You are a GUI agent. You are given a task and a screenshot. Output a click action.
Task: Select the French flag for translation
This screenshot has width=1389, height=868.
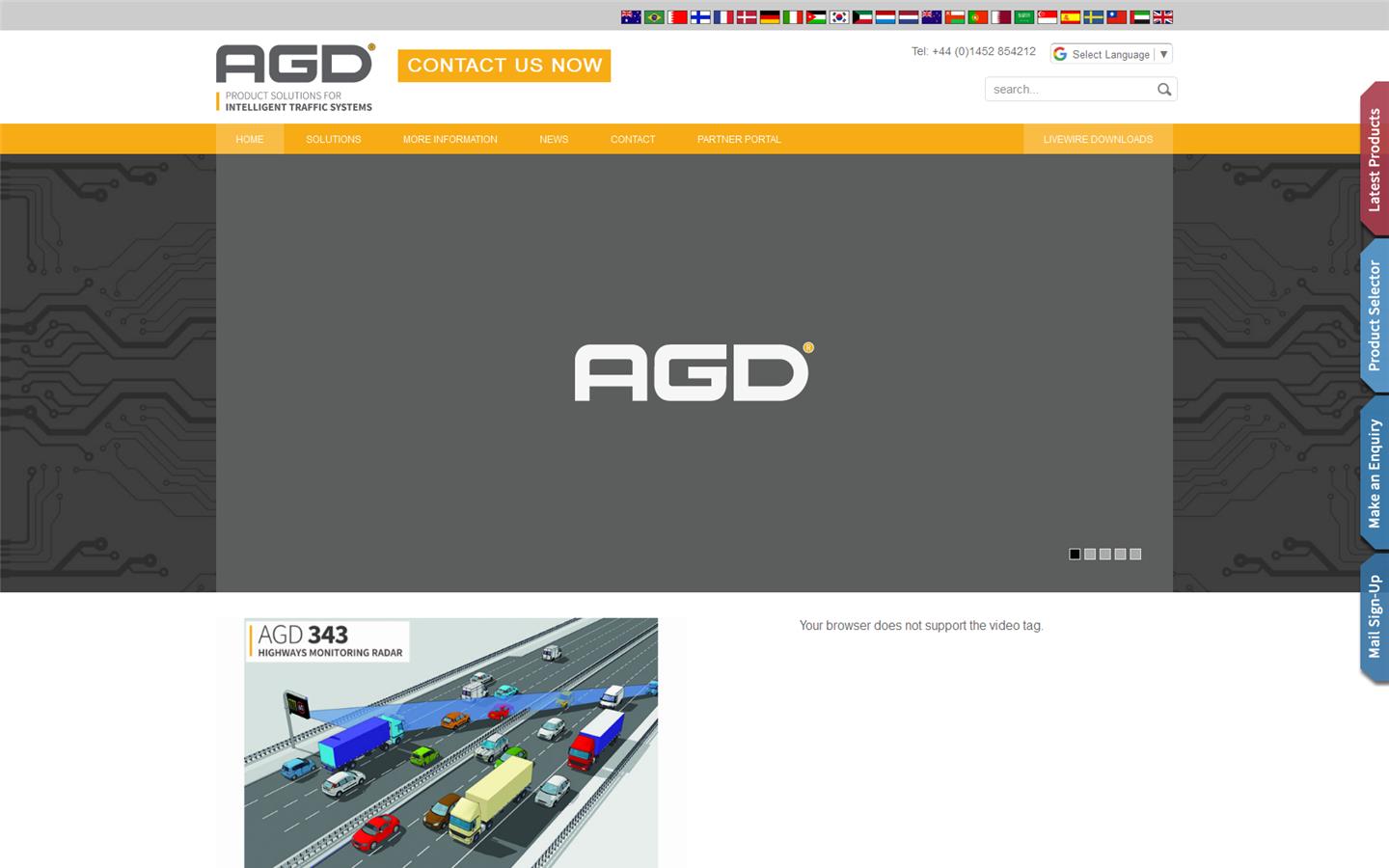pos(723,16)
